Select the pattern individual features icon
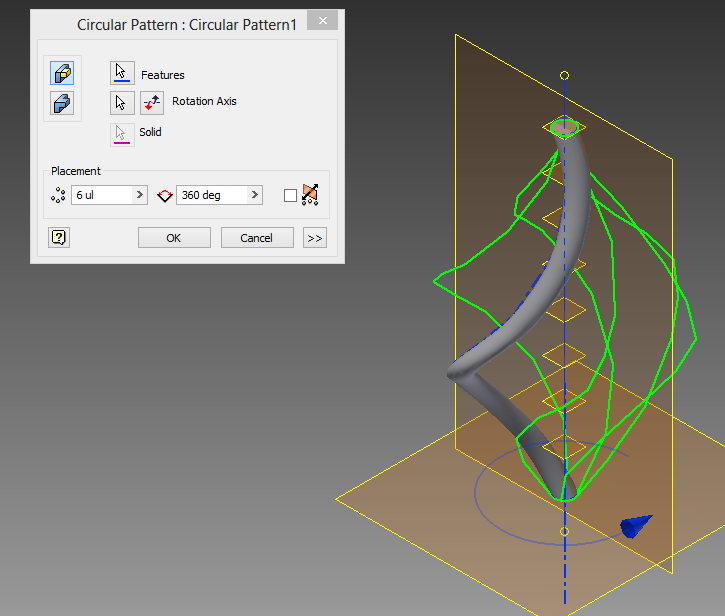 (x=62, y=73)
